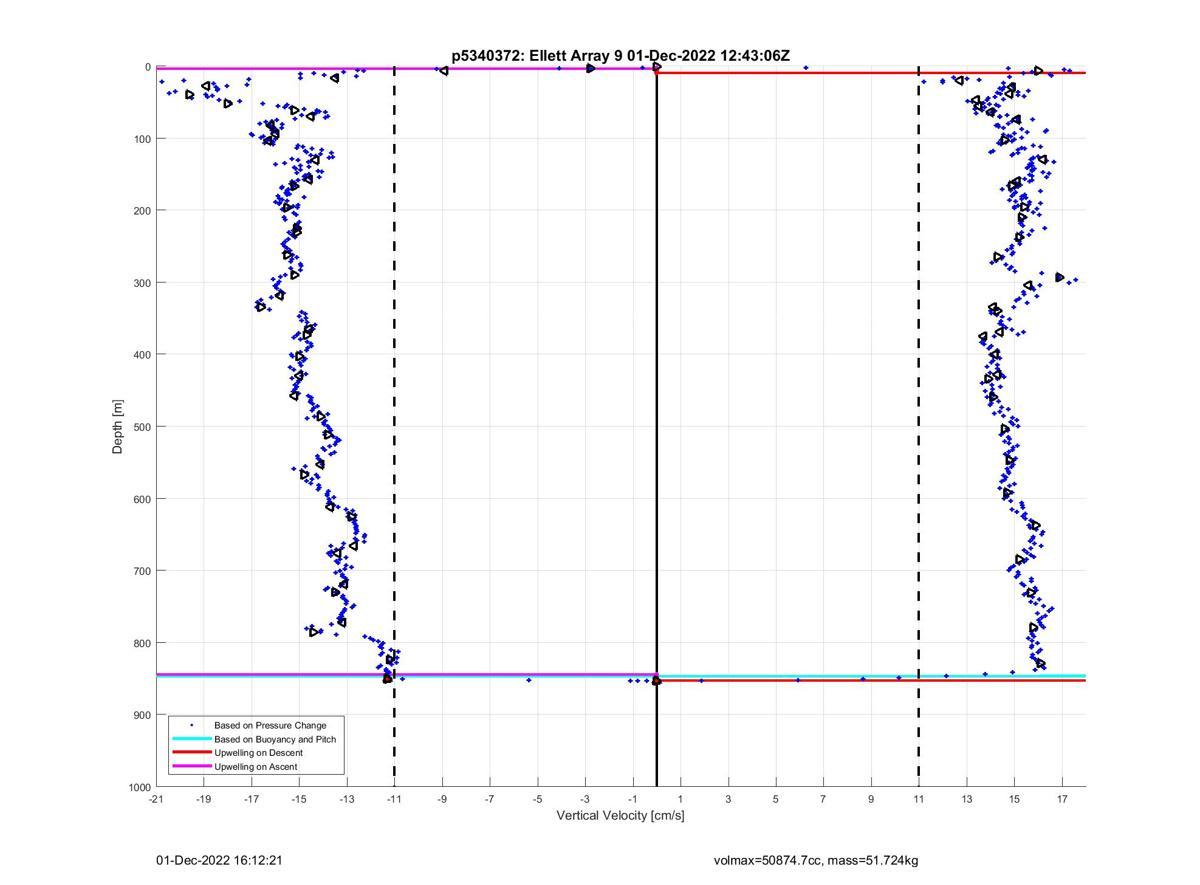This screenshot has height=885, width=1200.
Task: Click the x-axis tick label '-21'
Action: 155,799
